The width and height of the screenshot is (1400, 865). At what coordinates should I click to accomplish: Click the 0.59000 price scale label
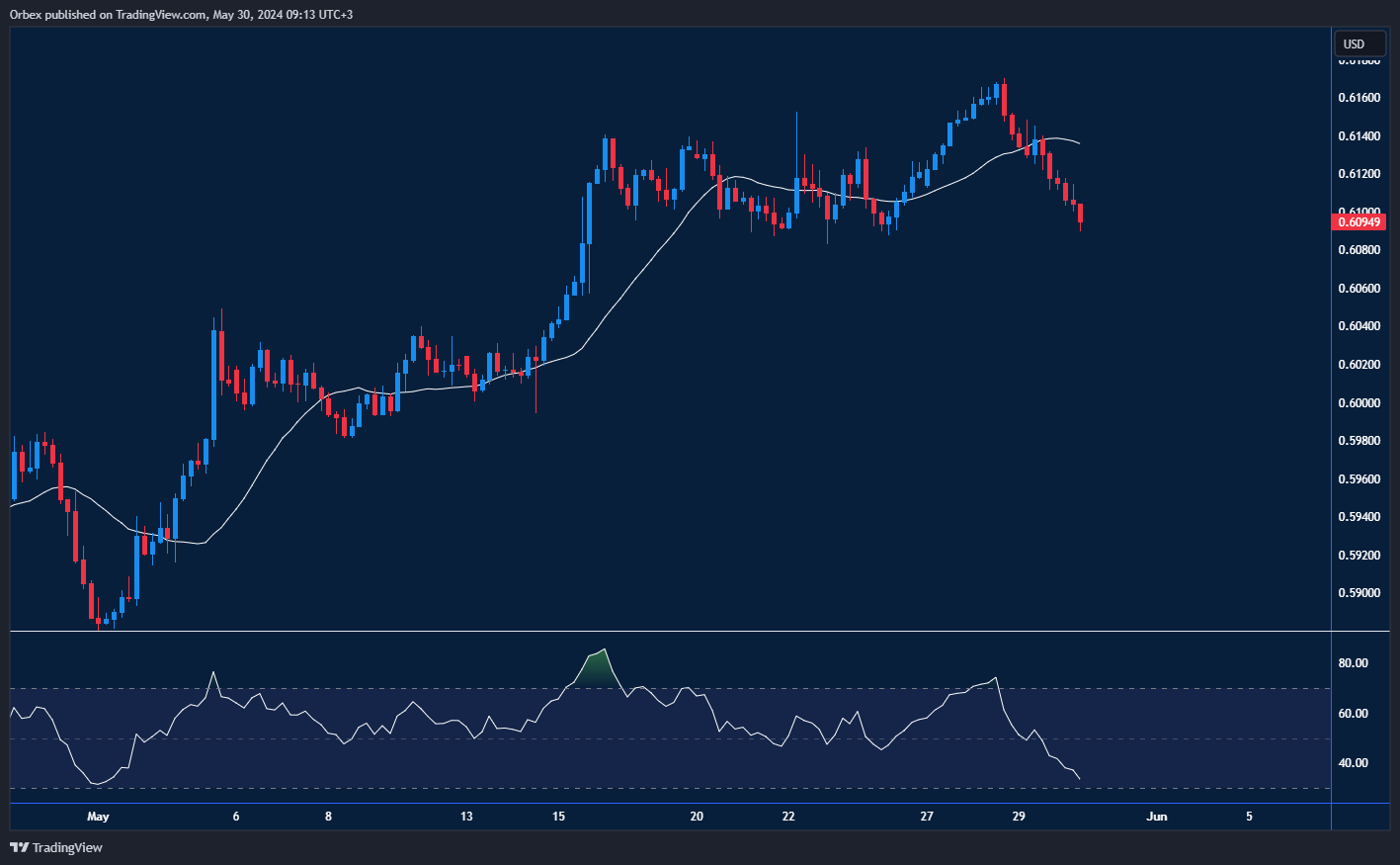point(1359,593)
